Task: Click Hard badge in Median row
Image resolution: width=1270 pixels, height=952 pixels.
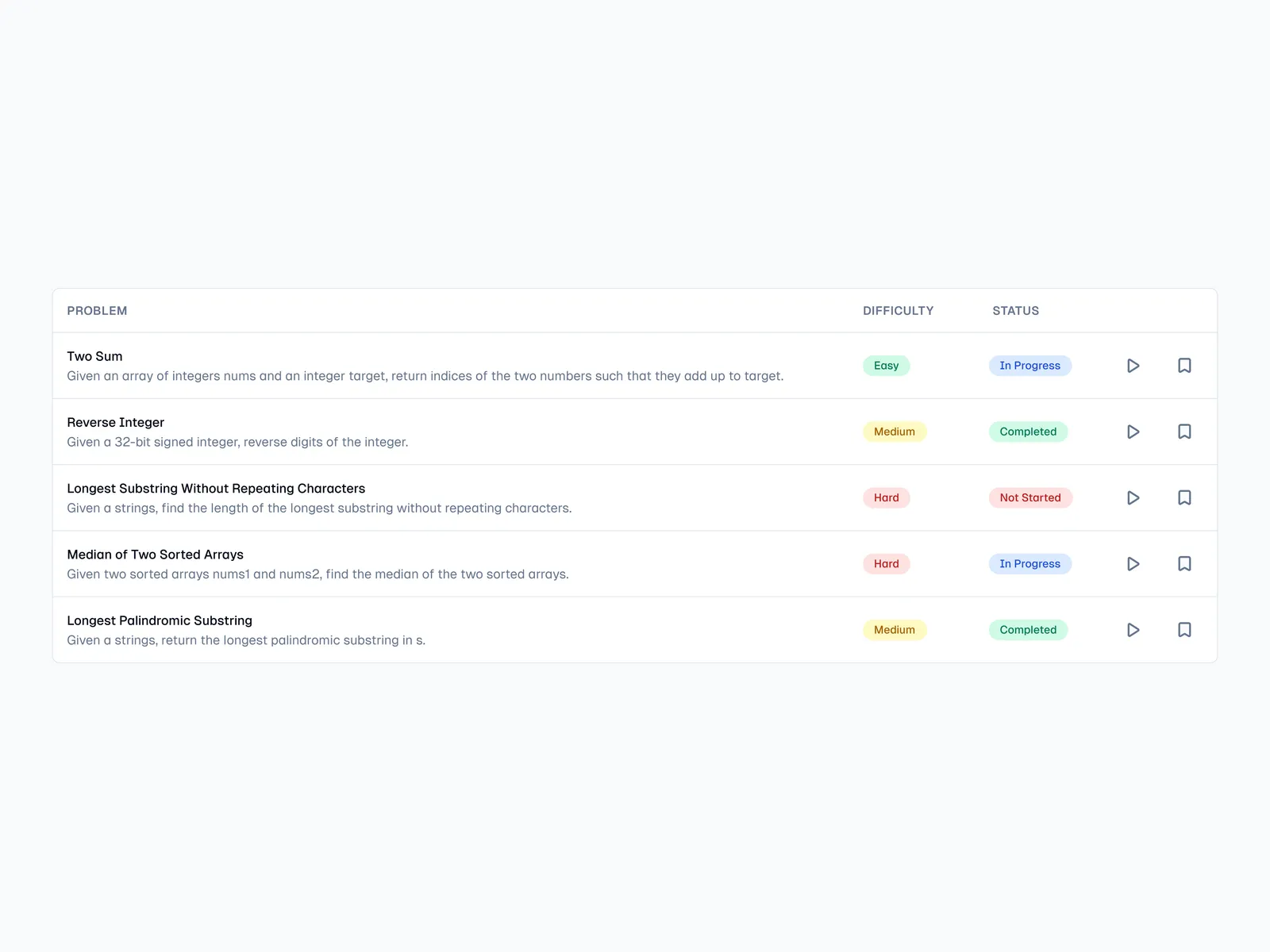Action: click(x=886, y=564)
